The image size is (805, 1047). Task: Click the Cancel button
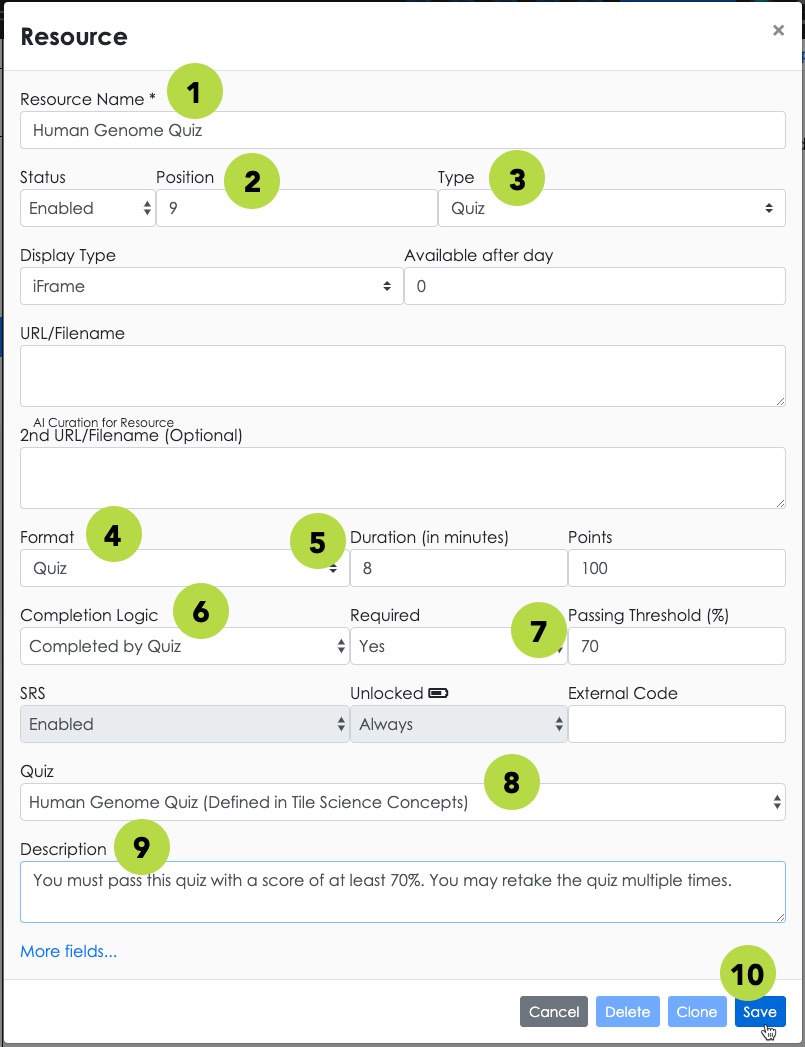(x=554, y=1012)
